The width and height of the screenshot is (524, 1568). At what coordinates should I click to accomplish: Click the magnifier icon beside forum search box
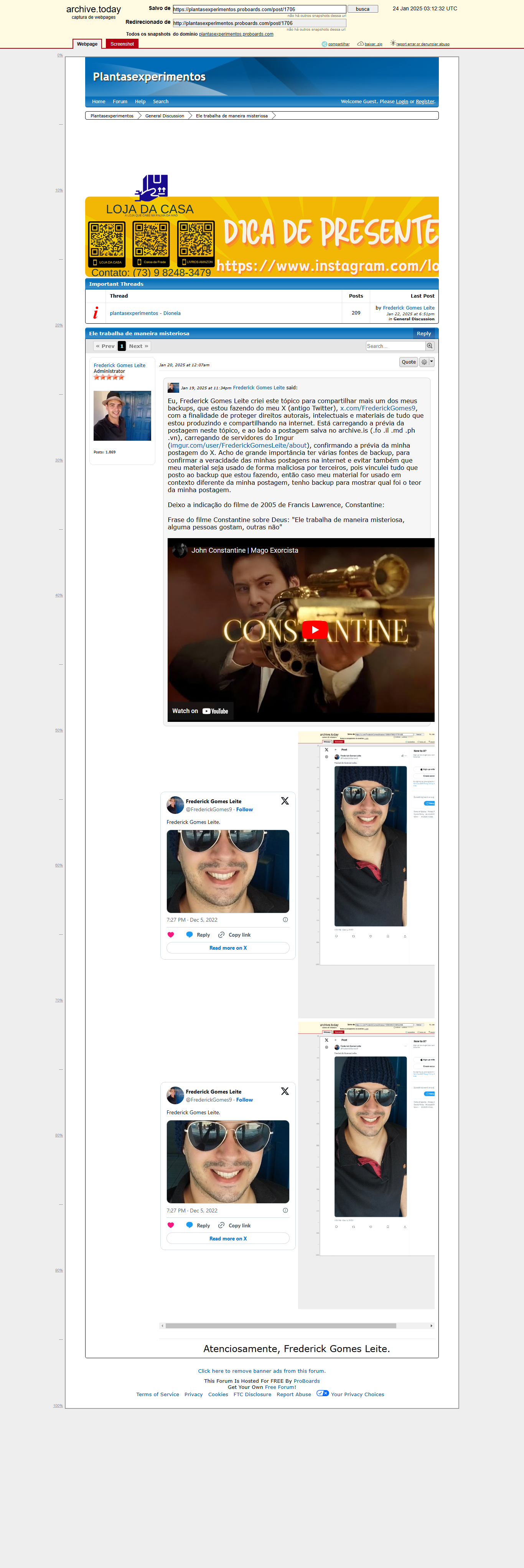point(430,346)
